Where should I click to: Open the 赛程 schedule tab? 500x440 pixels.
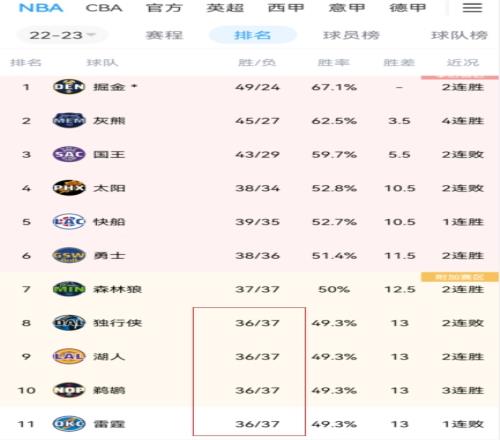click(x=164, y=35)
